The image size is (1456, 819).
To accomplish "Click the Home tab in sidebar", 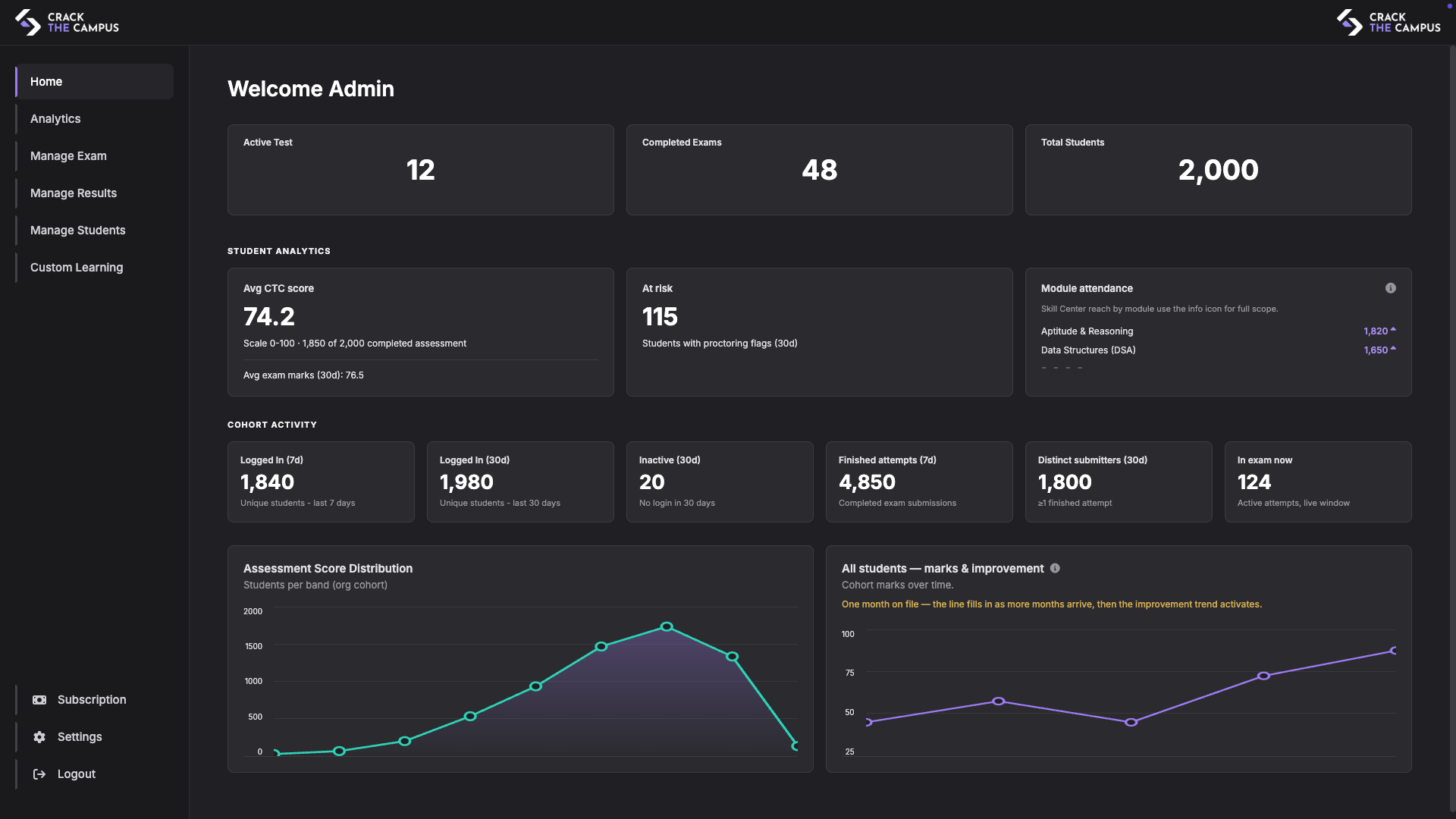I will point(46,81).
